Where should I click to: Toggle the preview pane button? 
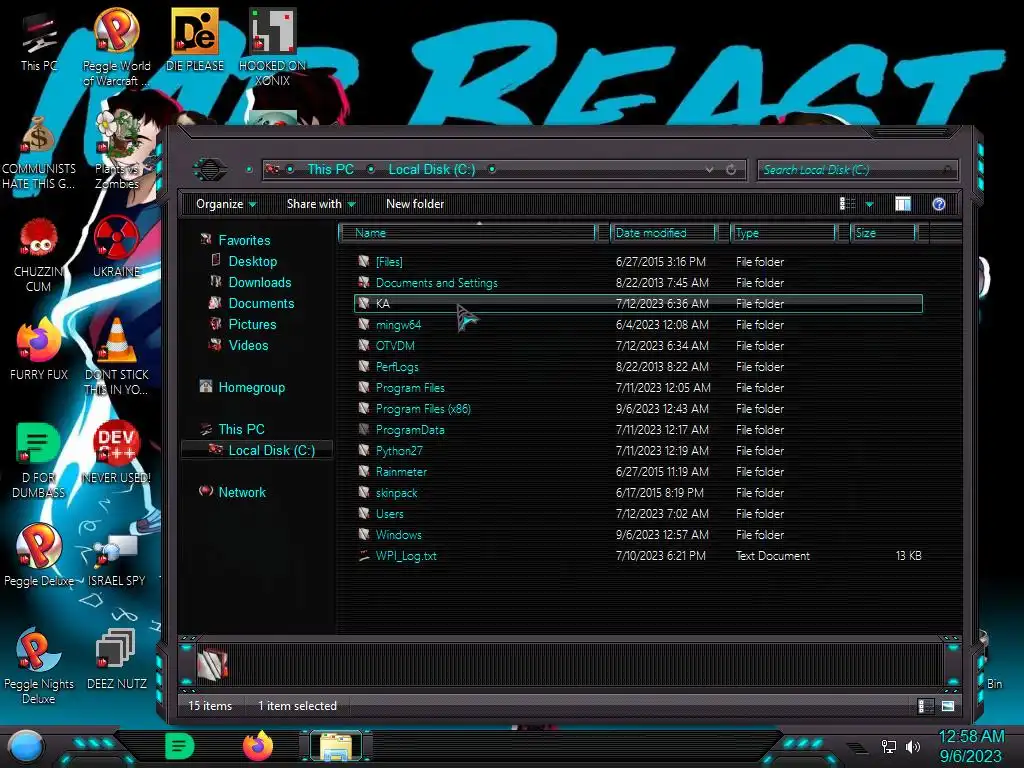click(x=903, y=204)
